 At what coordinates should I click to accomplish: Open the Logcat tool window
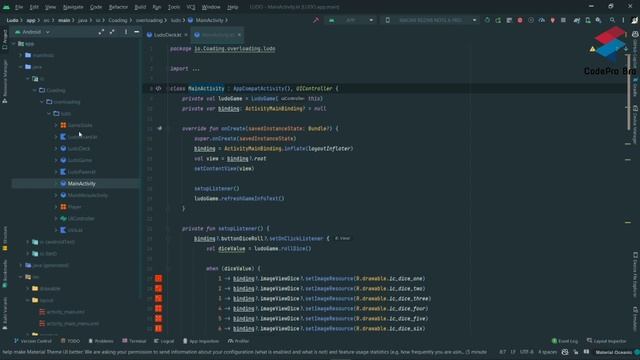pyautogui.click(x=164, y=341)
